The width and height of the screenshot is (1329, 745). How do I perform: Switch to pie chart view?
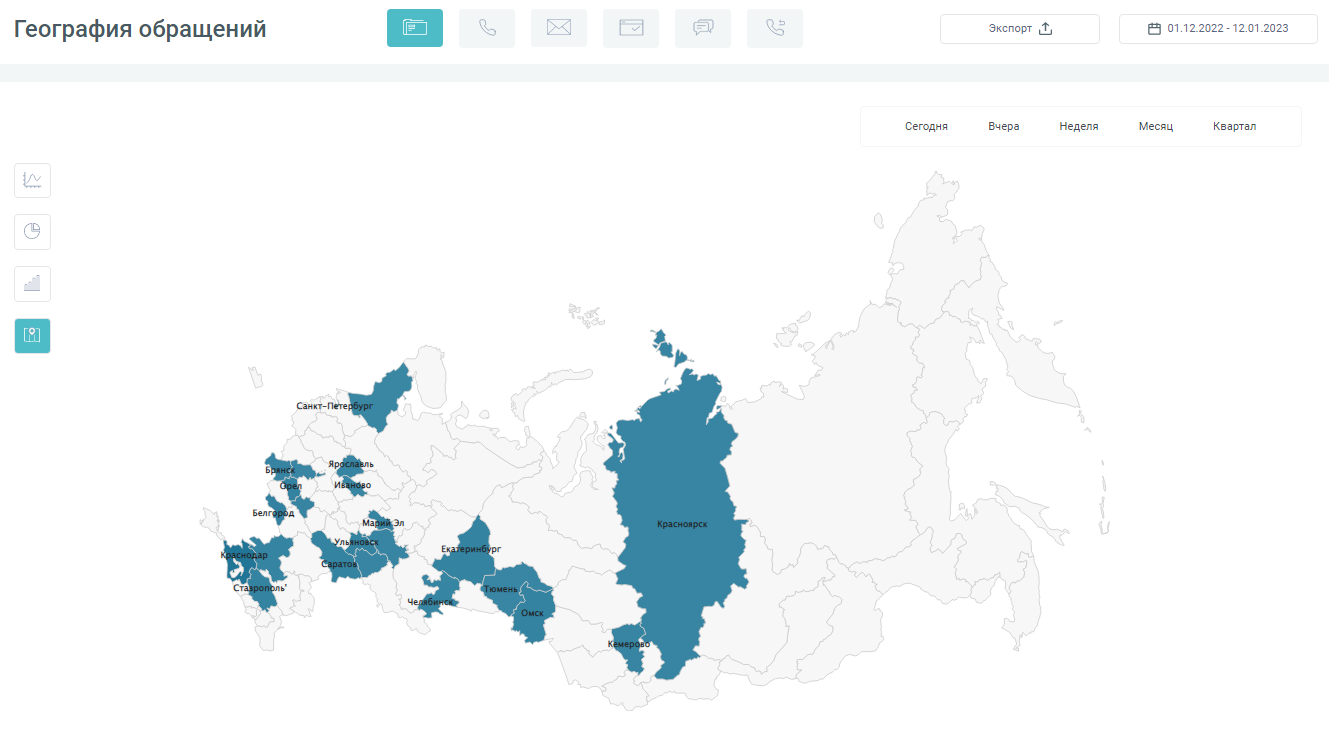[x=32, y=232]
